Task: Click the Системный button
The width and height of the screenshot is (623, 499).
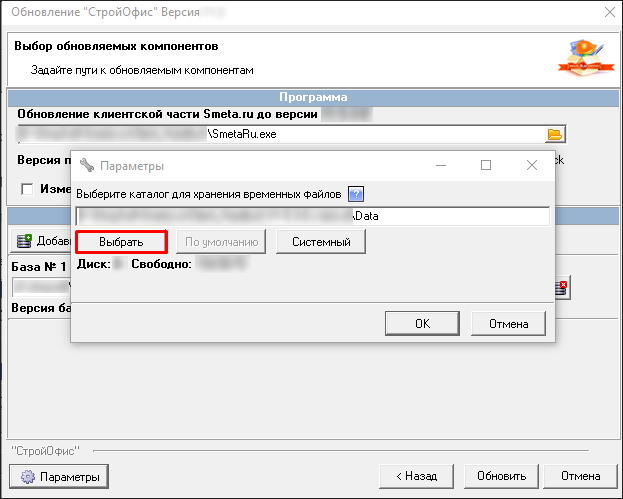Action: pos(321,242)
